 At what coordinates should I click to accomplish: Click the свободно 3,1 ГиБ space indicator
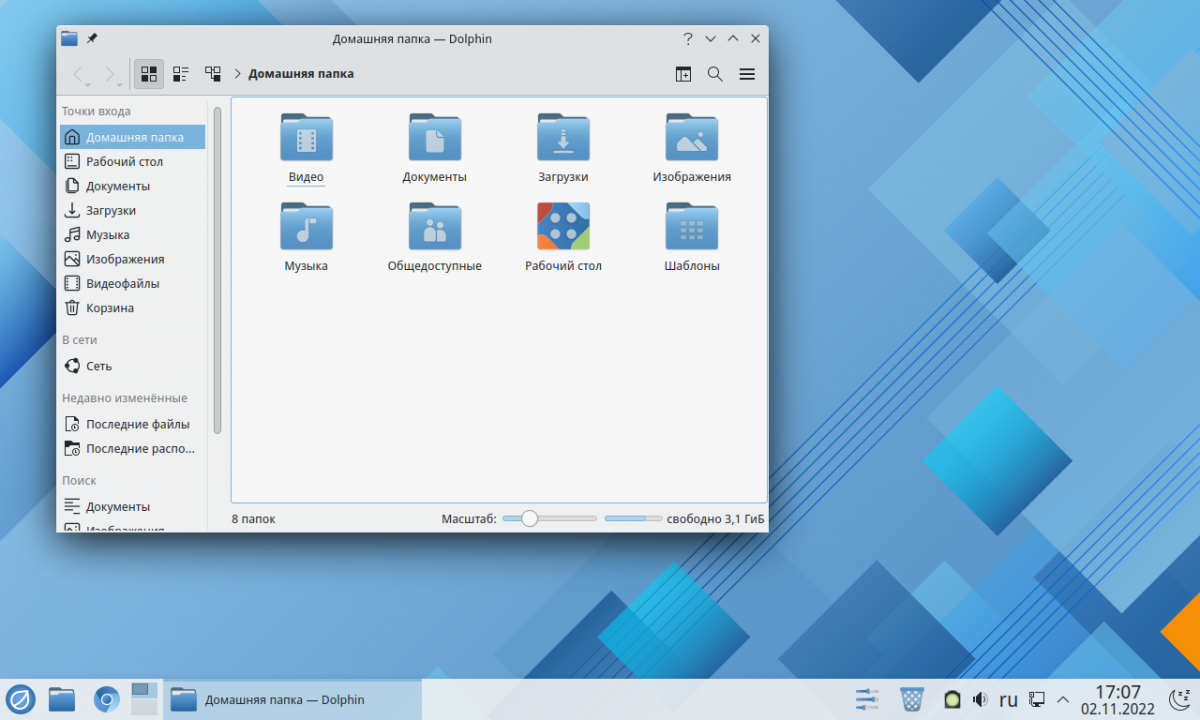715,518
